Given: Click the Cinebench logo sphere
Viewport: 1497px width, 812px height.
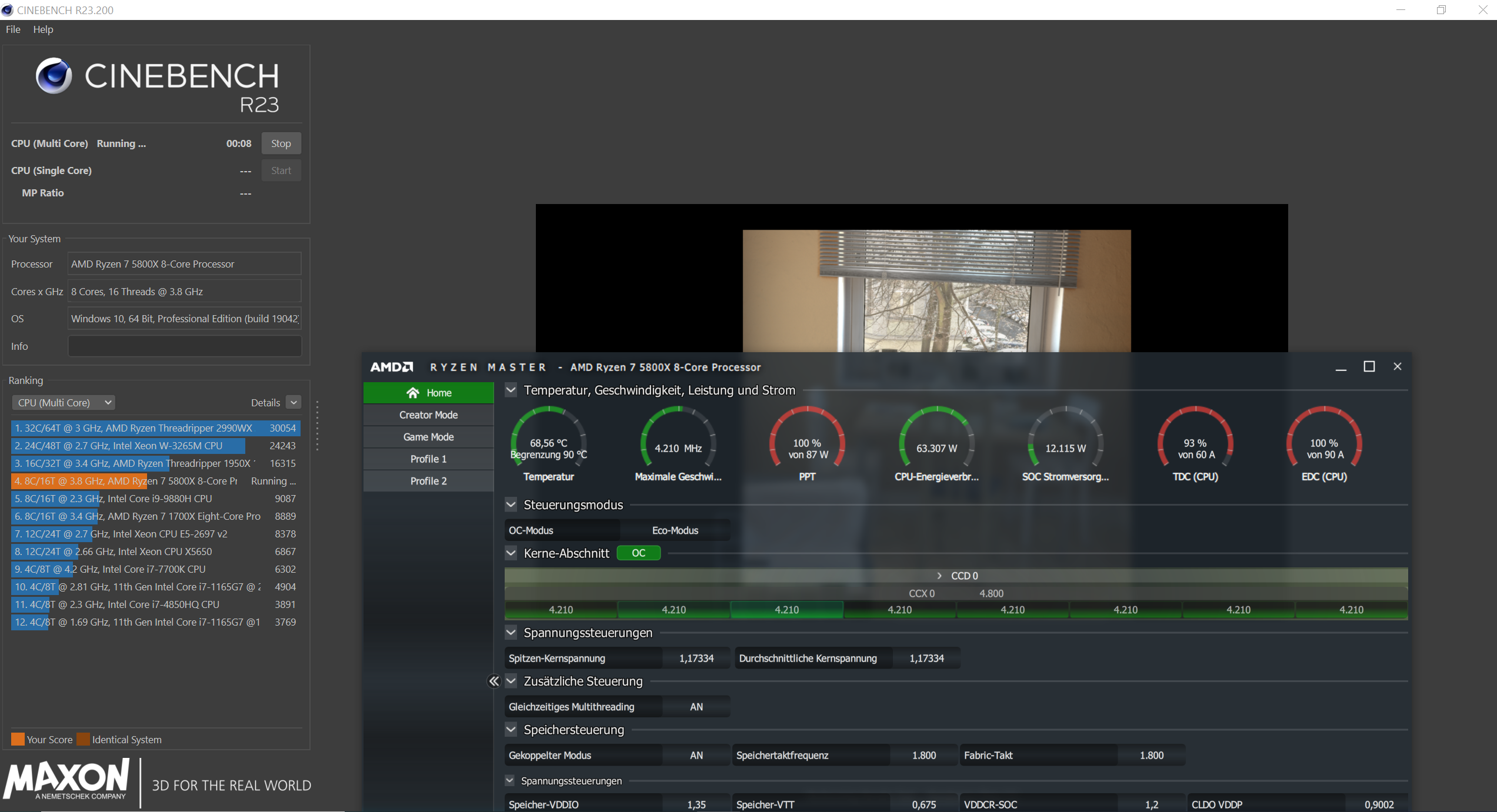Looking at the screenshot, I should tap(54, 76).
